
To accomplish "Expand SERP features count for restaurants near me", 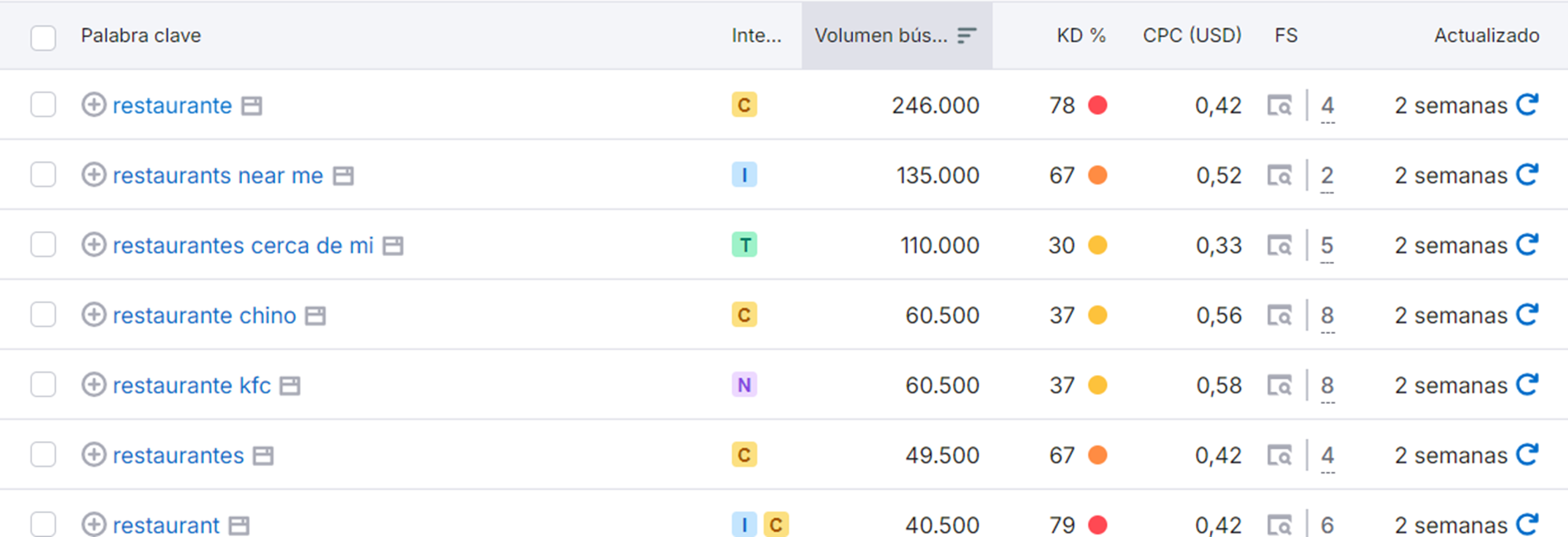I will (x=1327, y=177).
